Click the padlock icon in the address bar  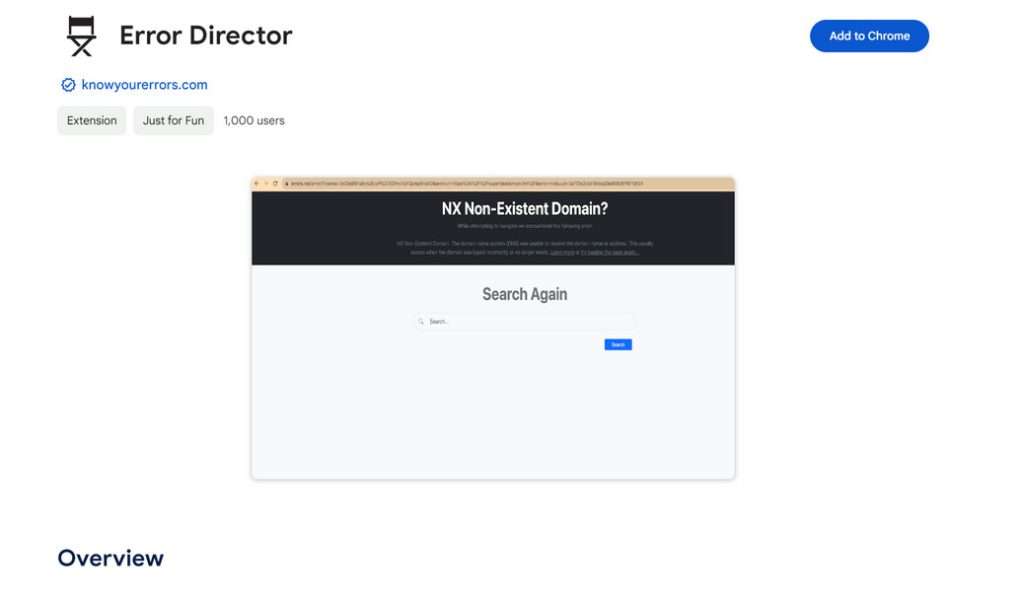(288, 183)
